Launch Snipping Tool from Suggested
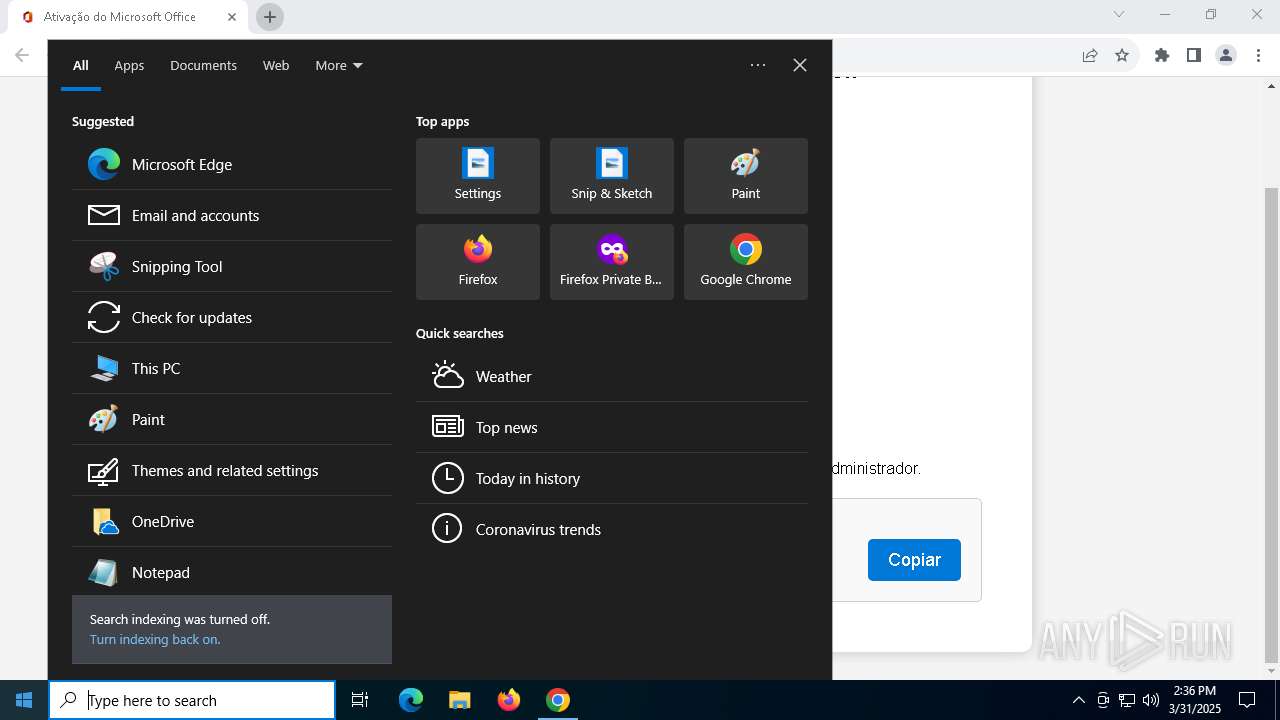 232,266
